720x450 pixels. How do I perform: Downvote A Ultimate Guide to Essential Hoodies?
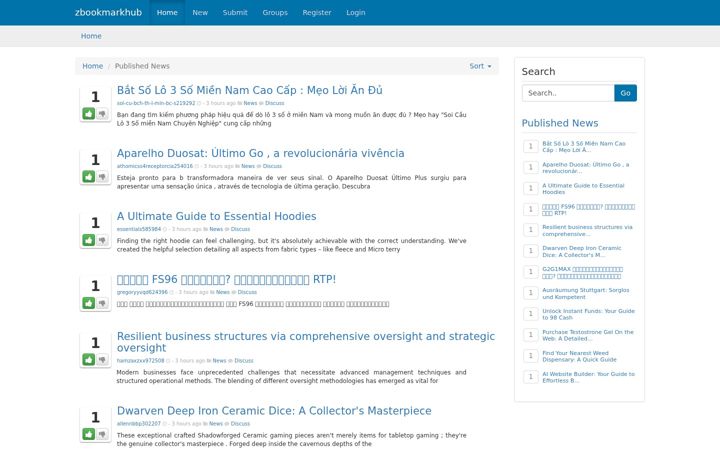click(x=102, y=240)
